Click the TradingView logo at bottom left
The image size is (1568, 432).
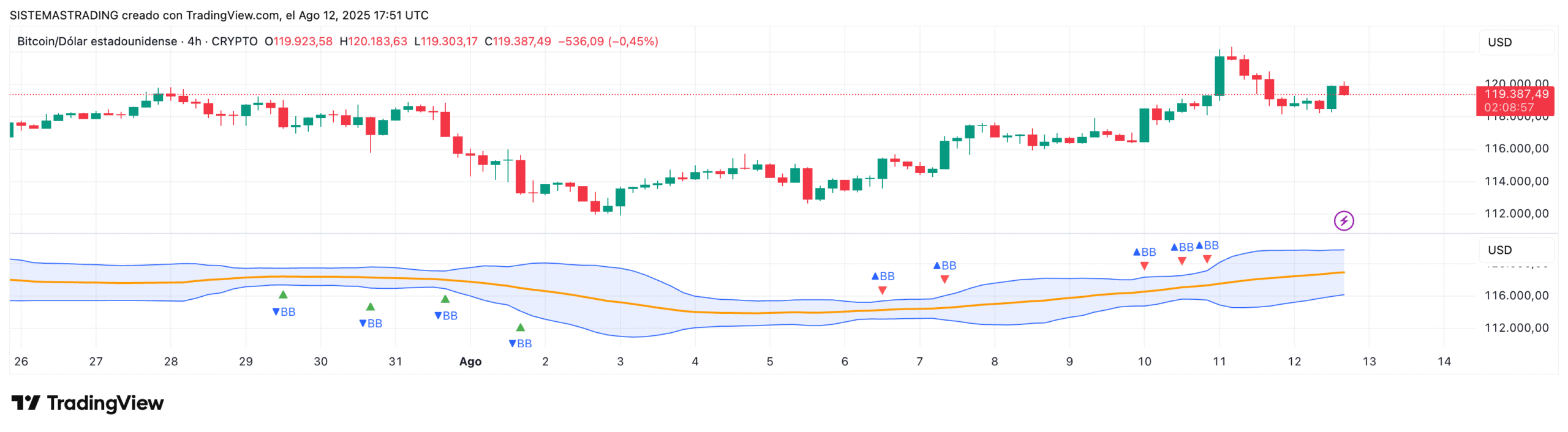(x=88, y=403)
